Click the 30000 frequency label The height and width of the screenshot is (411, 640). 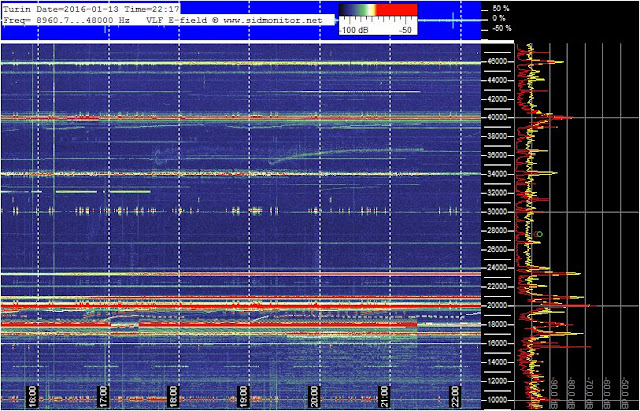click(497, 212)
